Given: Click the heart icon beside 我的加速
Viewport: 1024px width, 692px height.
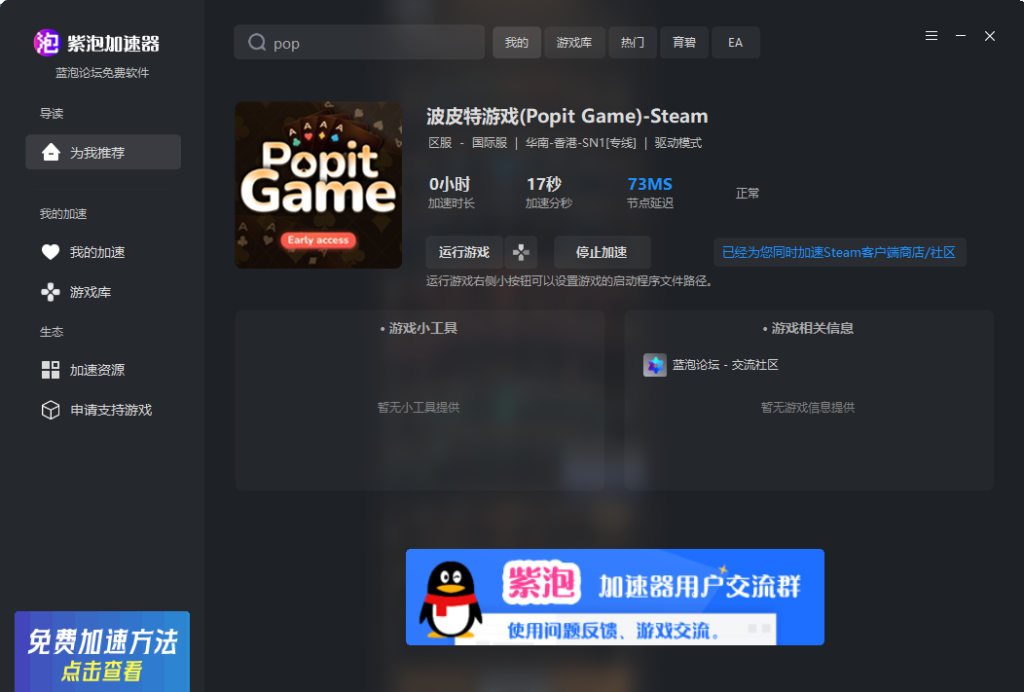Looking at the screenshot, I should [x=50, y=252].
